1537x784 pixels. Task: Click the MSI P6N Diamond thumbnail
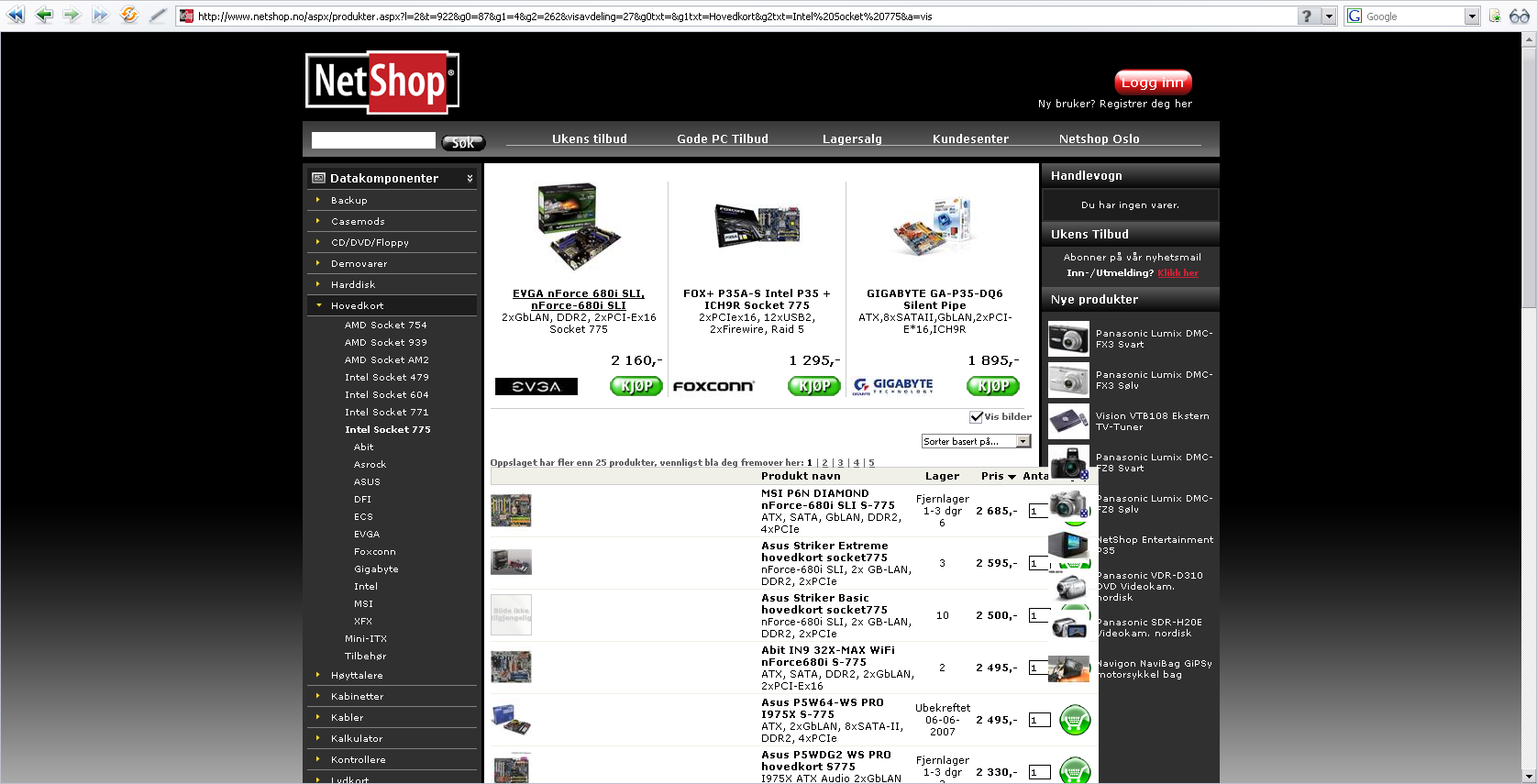[x=511, y=511]
